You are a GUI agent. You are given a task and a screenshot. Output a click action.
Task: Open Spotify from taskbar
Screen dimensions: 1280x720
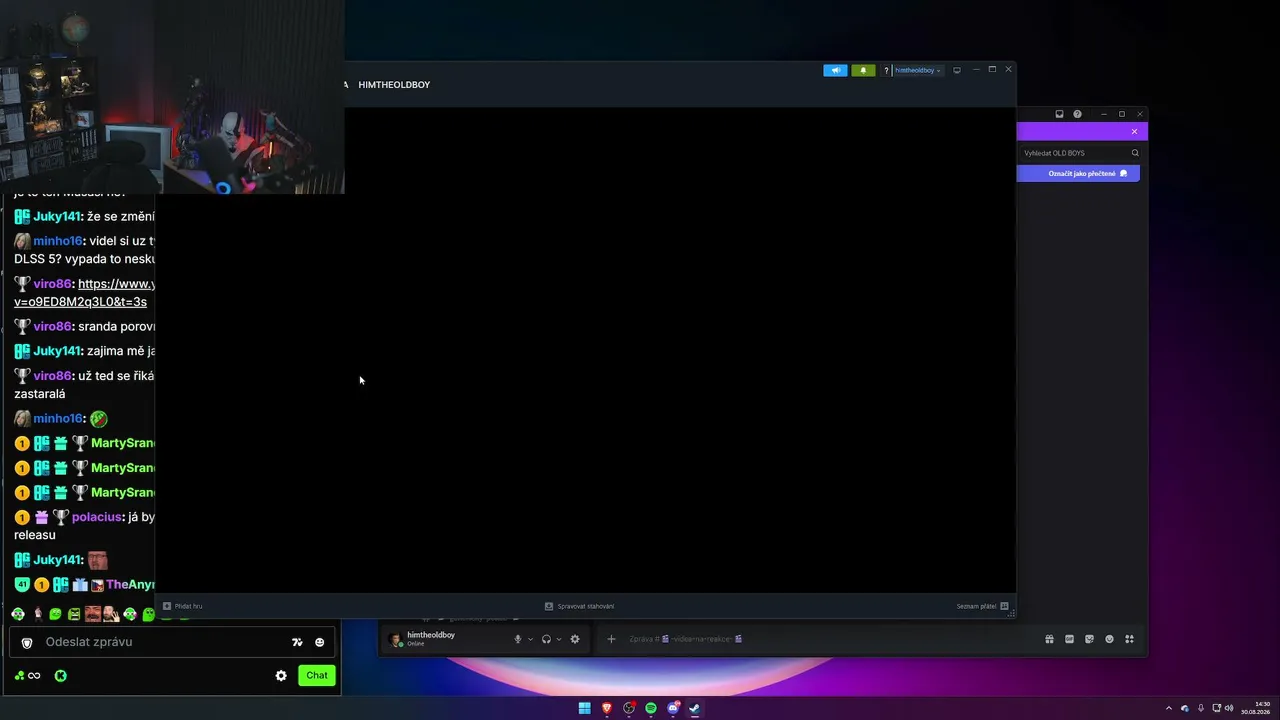(x=651, y=708)
